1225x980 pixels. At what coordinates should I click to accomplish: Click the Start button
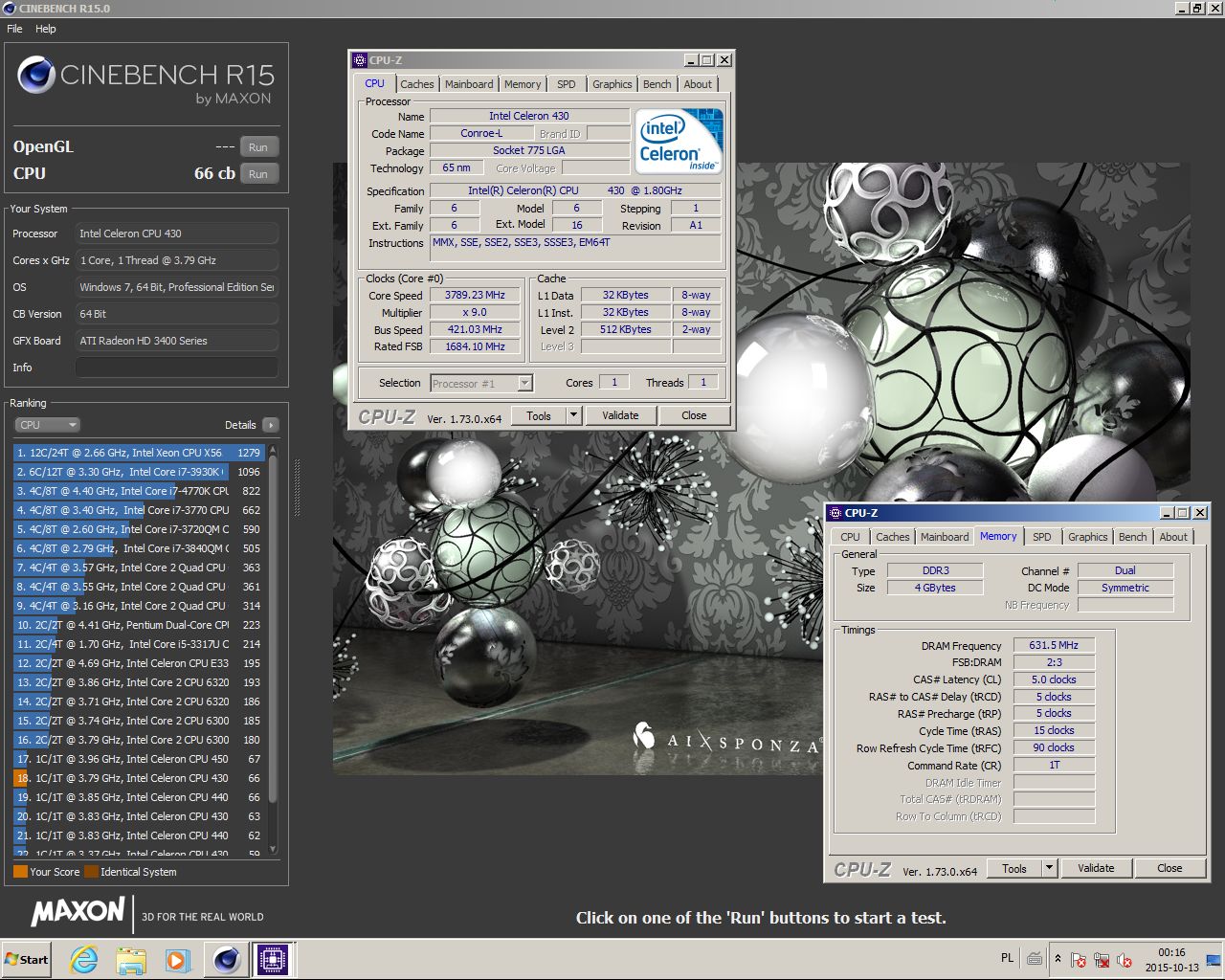point(27,959)
